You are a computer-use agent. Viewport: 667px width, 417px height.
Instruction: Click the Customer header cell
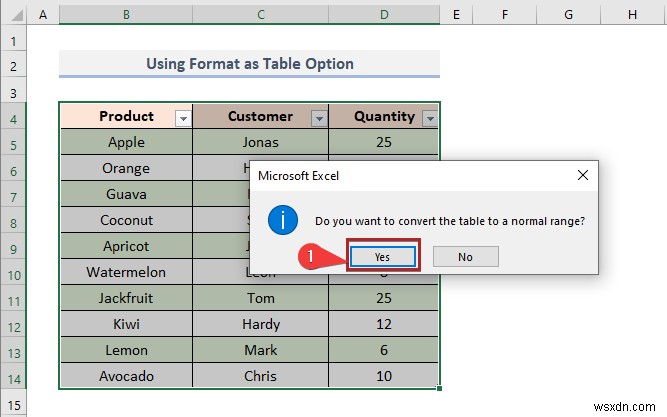point(260,116)
